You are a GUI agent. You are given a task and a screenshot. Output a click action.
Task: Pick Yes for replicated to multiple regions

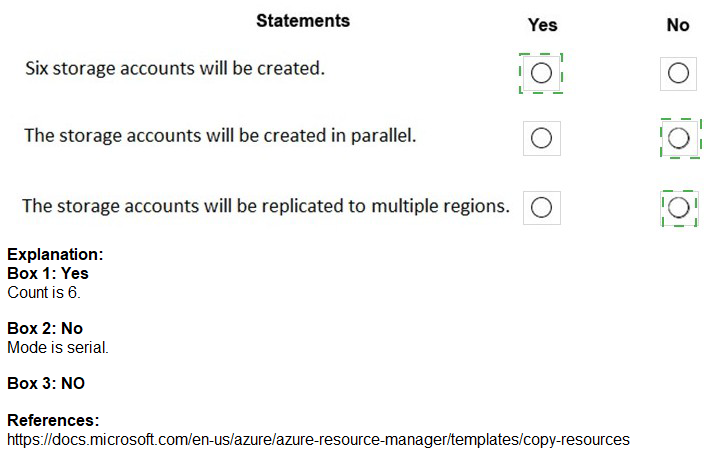coord(541,207)
